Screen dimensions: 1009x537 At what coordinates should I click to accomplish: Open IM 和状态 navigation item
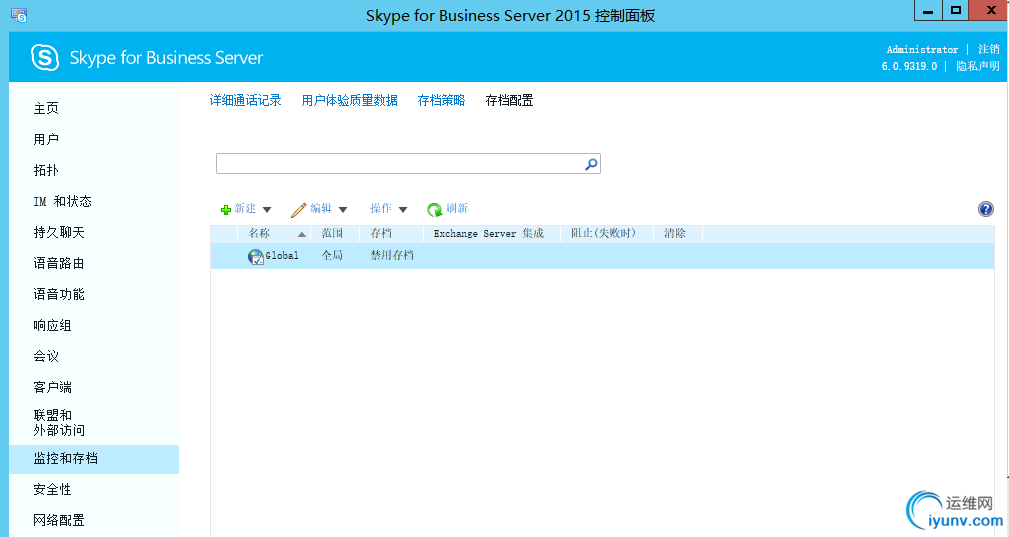tap(62, 201)
